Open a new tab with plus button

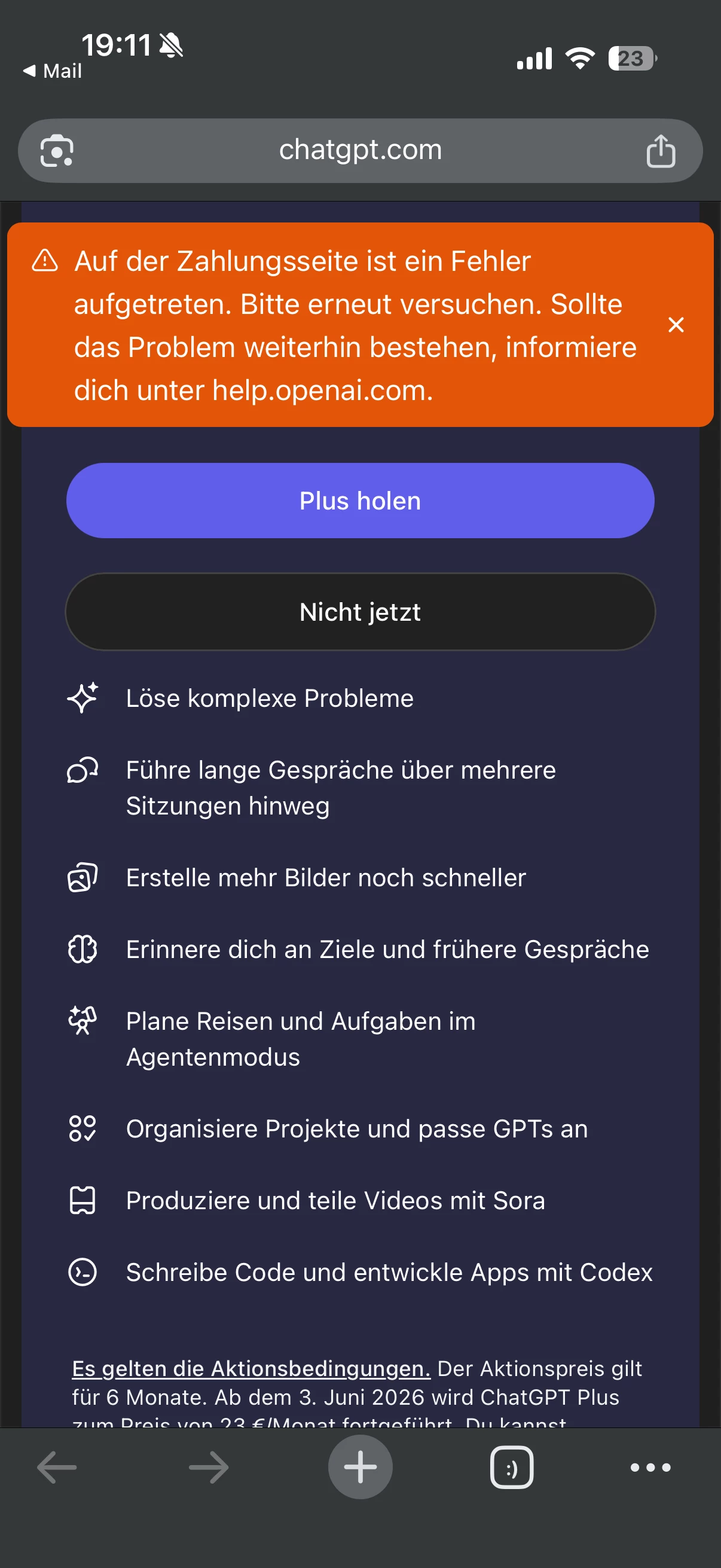click(360, 1467)
